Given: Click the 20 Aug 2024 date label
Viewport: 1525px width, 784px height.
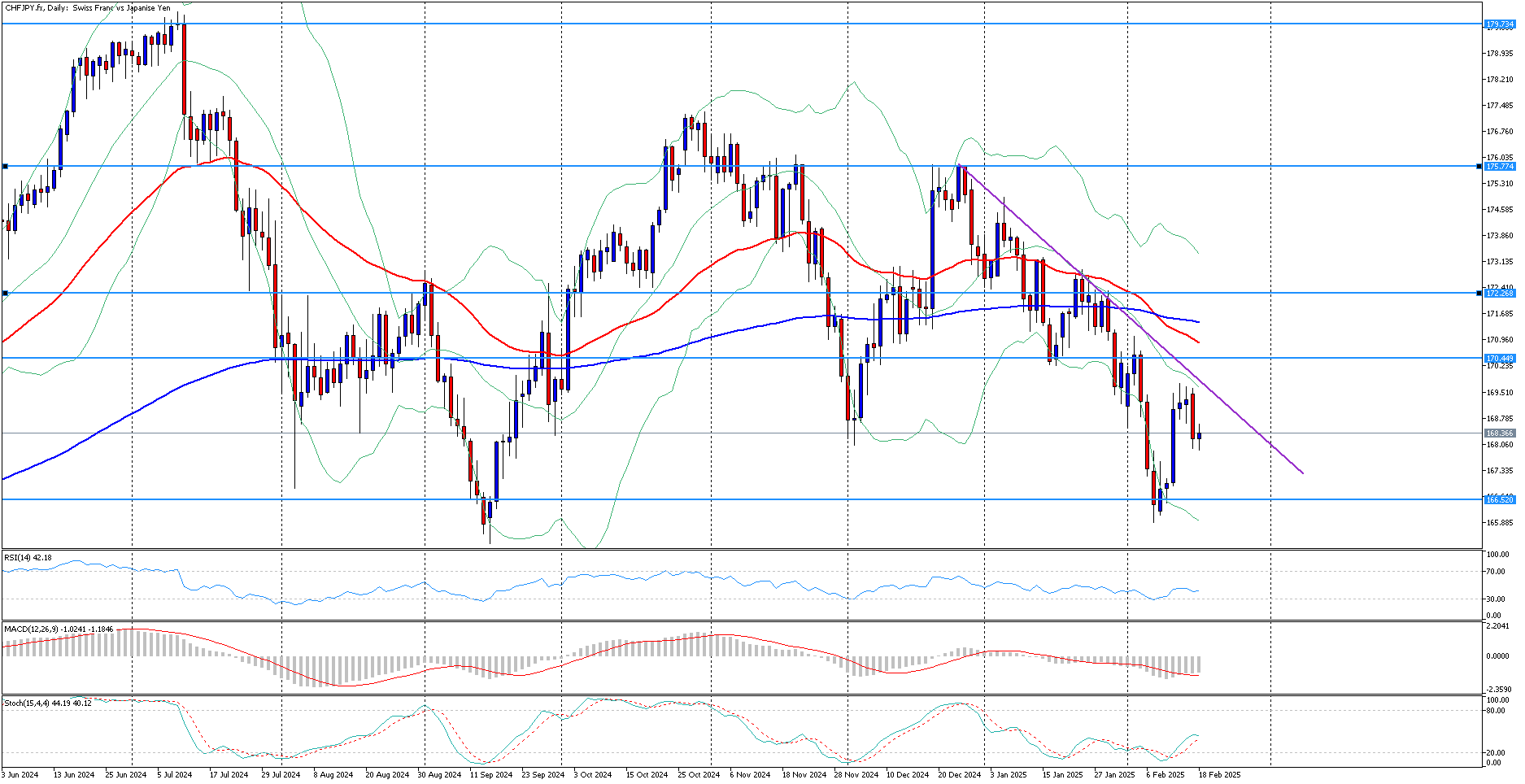Looking at the screenshot, I should click(387, 775).
